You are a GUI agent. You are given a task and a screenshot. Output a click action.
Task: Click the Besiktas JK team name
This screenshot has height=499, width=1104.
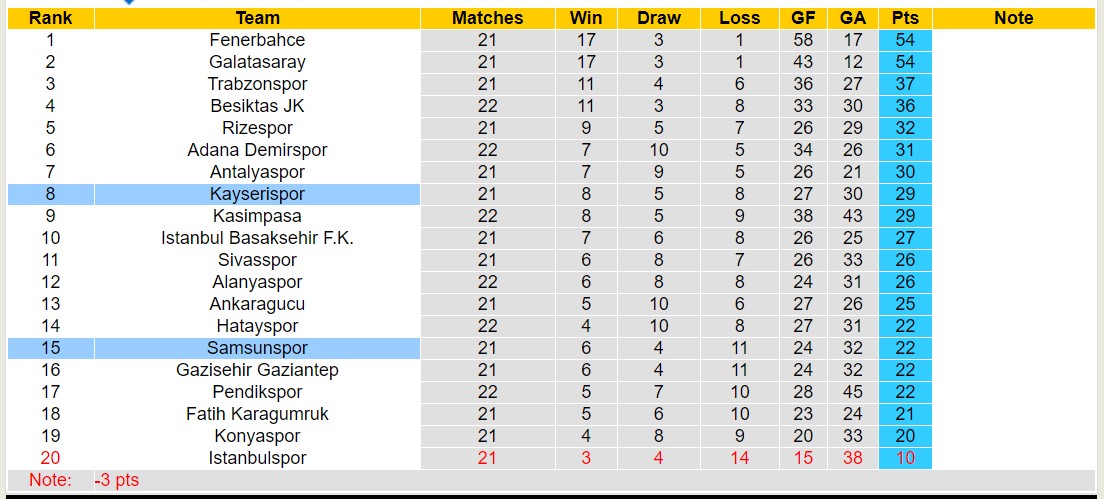257,106
